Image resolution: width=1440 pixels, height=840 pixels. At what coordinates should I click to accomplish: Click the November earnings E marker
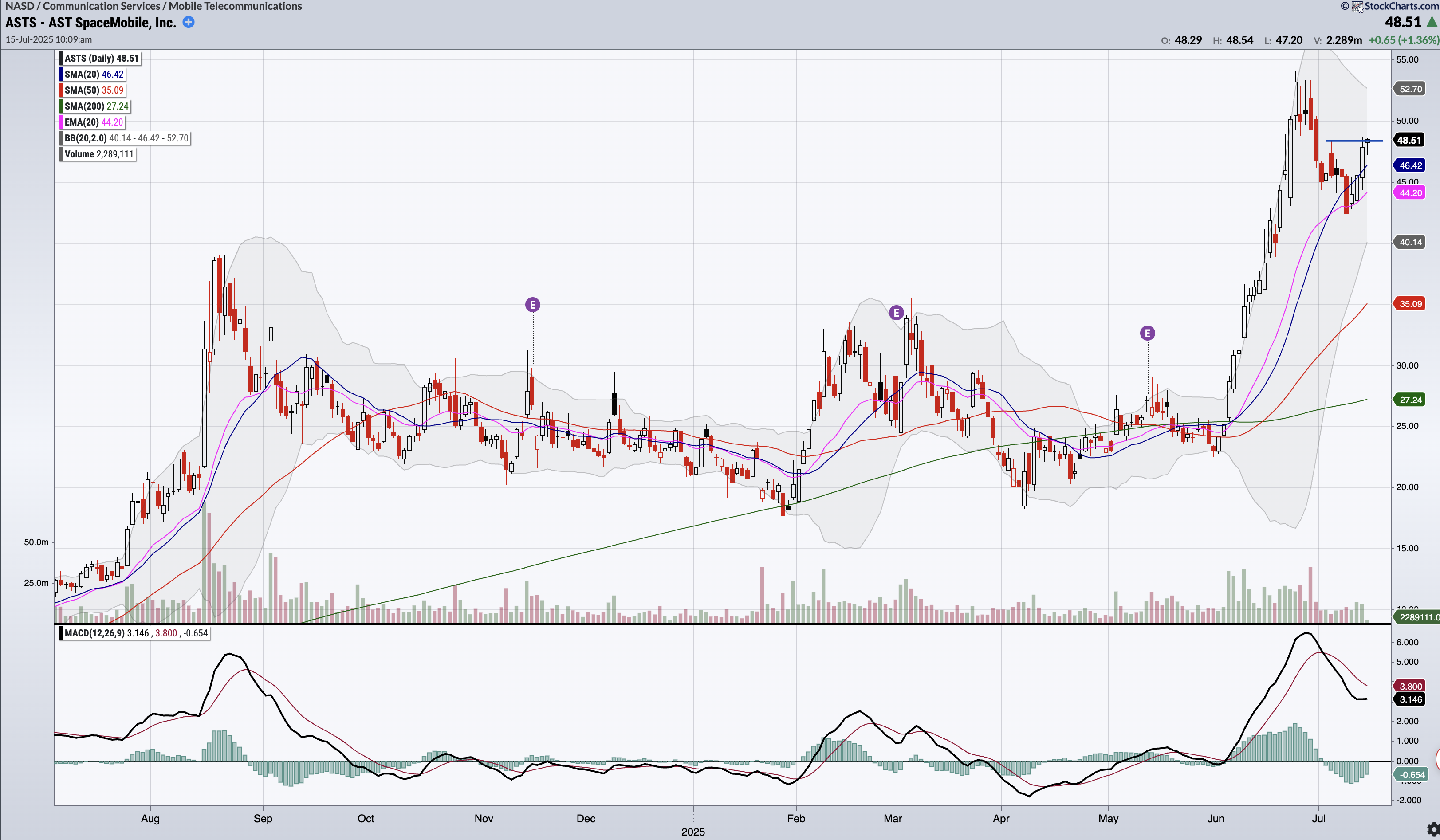(533, 305)
